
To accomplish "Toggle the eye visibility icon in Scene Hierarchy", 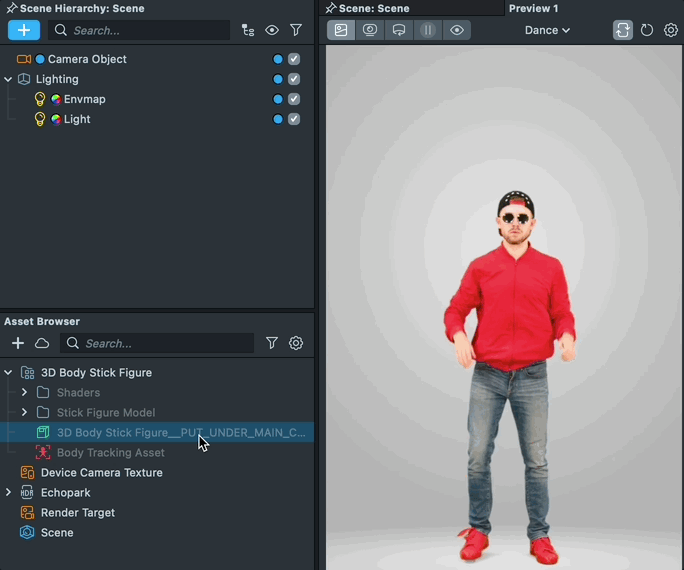I will pyautogui.click(x=272, y=30).
